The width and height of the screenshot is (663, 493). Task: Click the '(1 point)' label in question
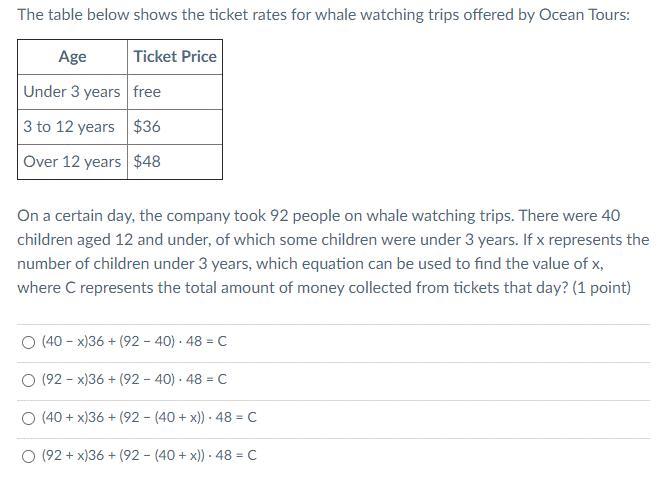pyautogui.click(x=599, y=288)
